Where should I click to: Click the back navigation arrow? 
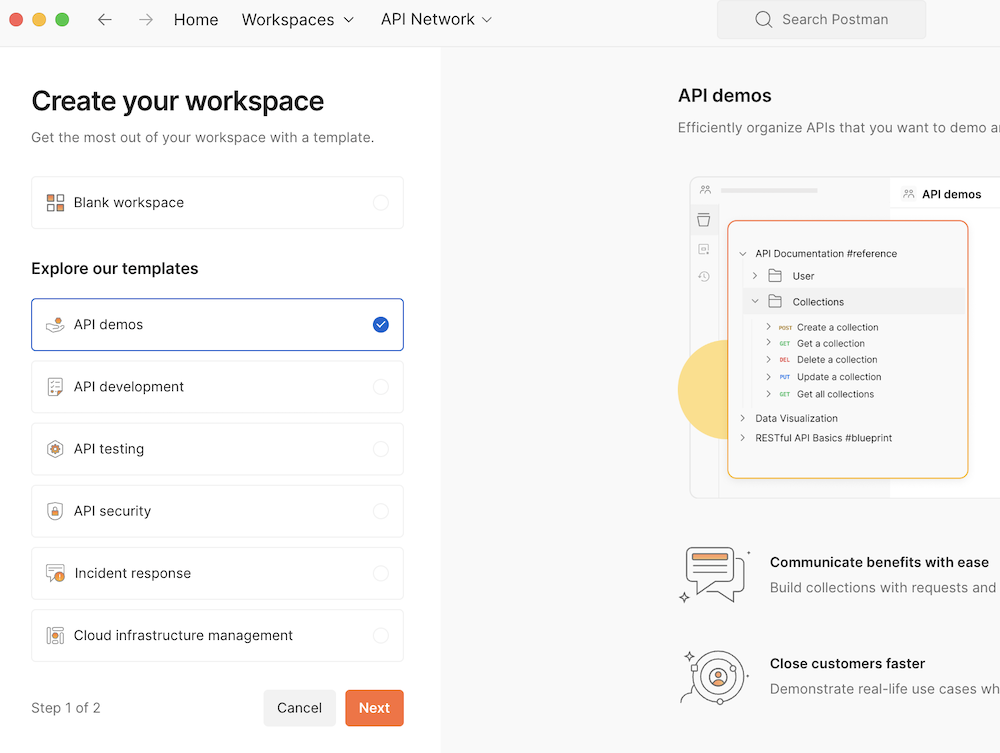point(105,19)
